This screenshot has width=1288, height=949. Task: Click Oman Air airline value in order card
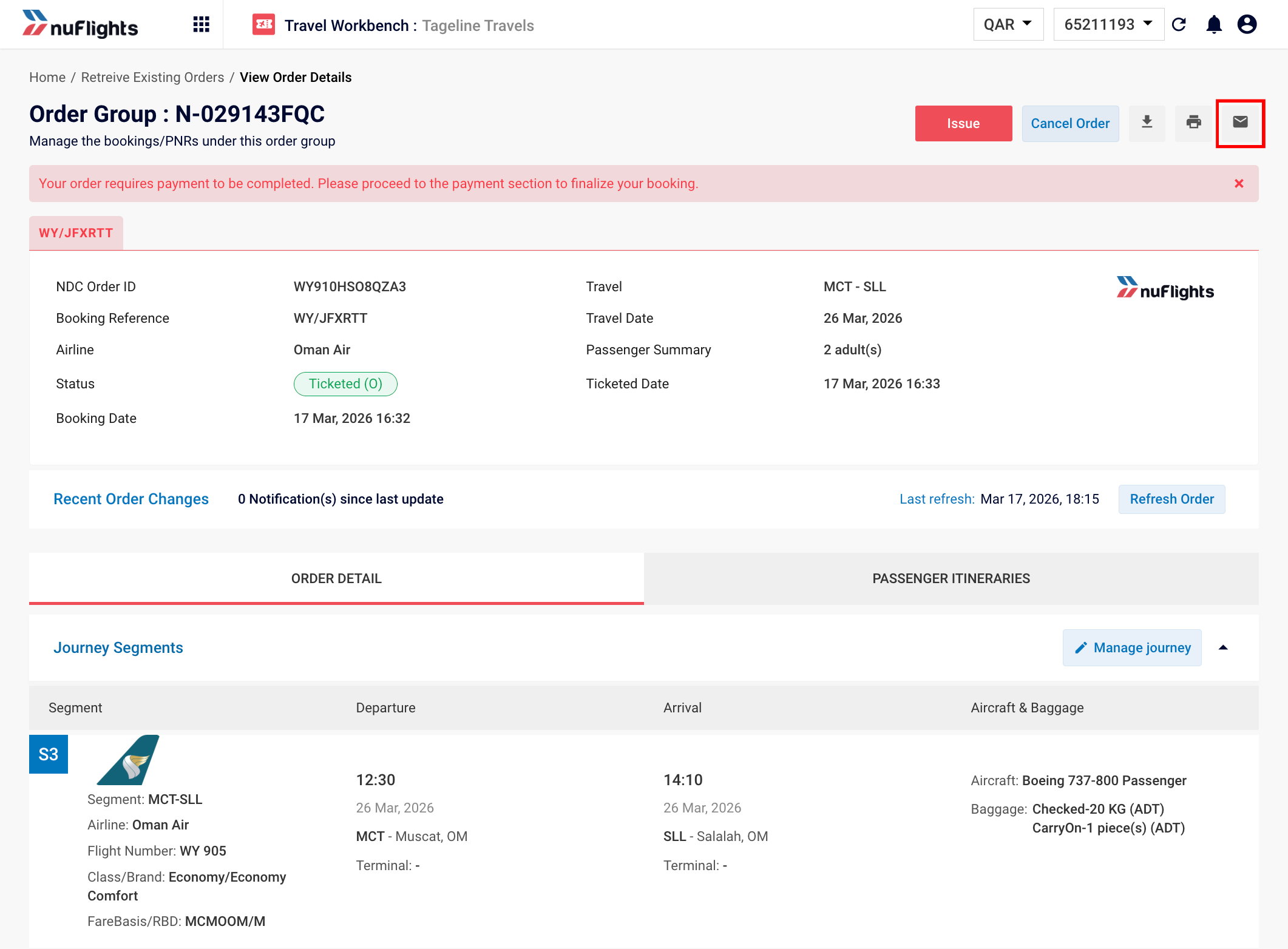tap(322, 350)
